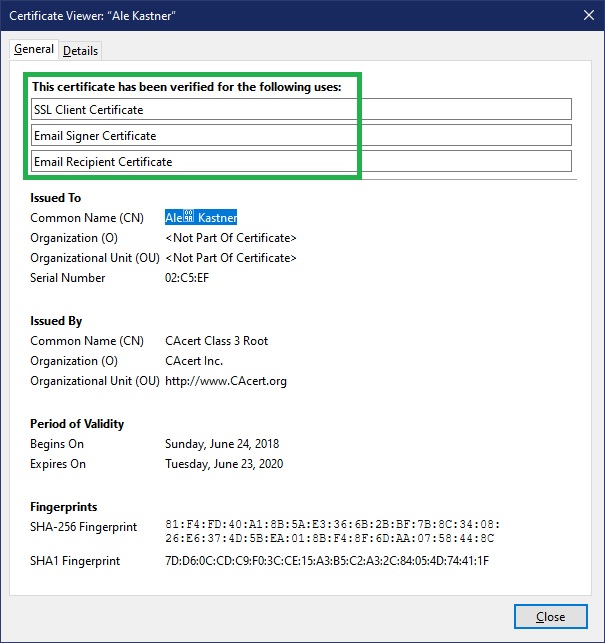The width and height of the screenshot is (605, 643).
Task: Click the CAcert Class 3 Root value
Action: pos(216,341)
